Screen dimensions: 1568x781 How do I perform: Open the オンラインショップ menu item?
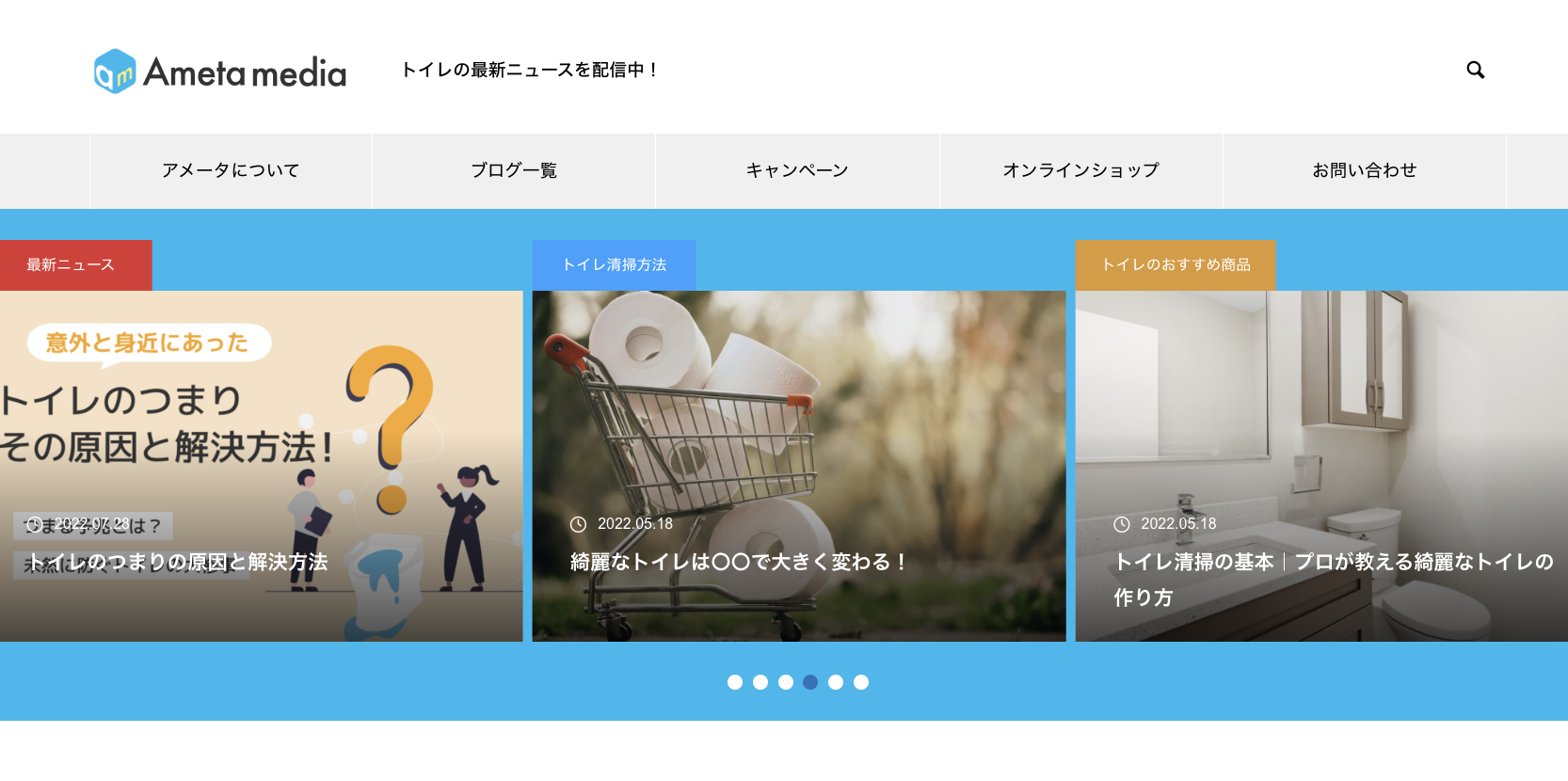coord(1081,170)
